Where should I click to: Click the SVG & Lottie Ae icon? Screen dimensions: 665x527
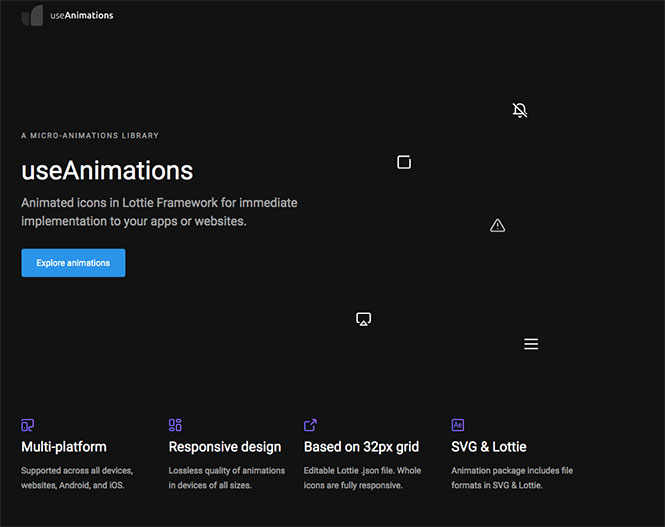[x=458, y=425]
